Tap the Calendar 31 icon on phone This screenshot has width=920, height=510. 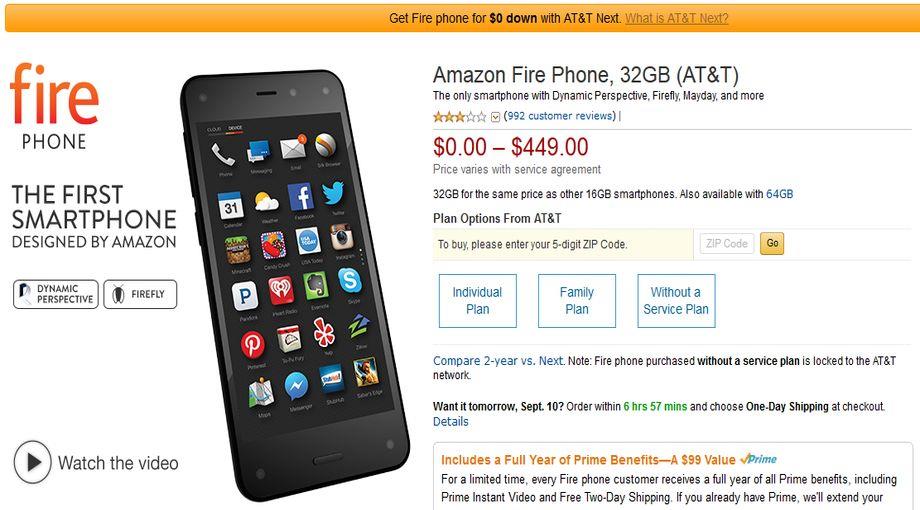coord(231,207)
